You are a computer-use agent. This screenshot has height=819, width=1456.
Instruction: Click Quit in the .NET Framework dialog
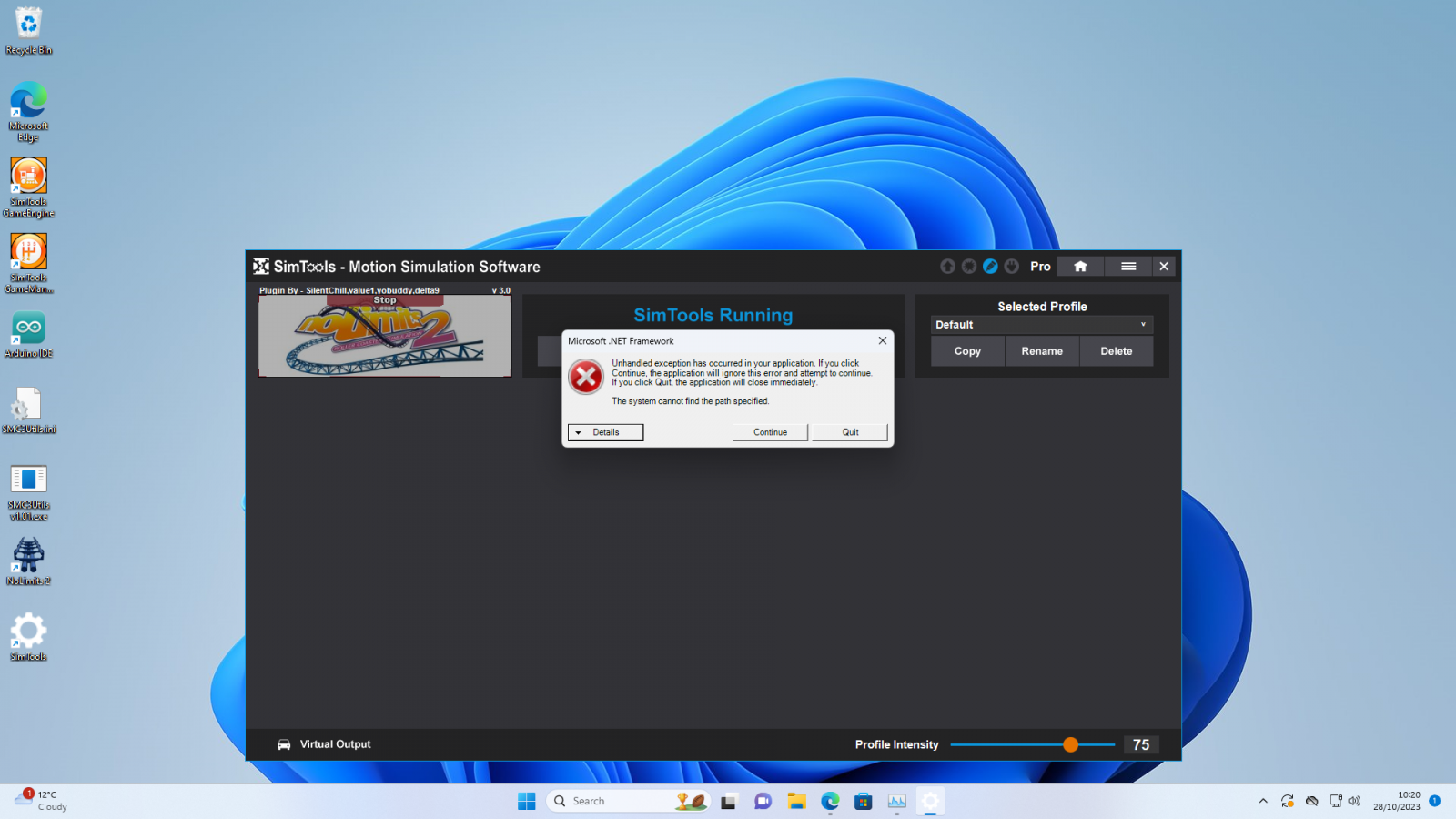click(850, 432)
